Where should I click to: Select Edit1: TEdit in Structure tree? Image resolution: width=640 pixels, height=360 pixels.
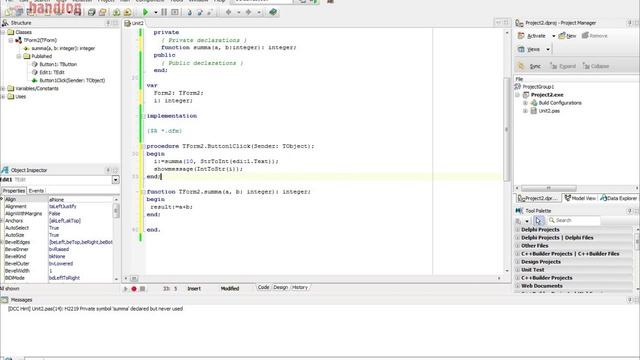point(52,72)
